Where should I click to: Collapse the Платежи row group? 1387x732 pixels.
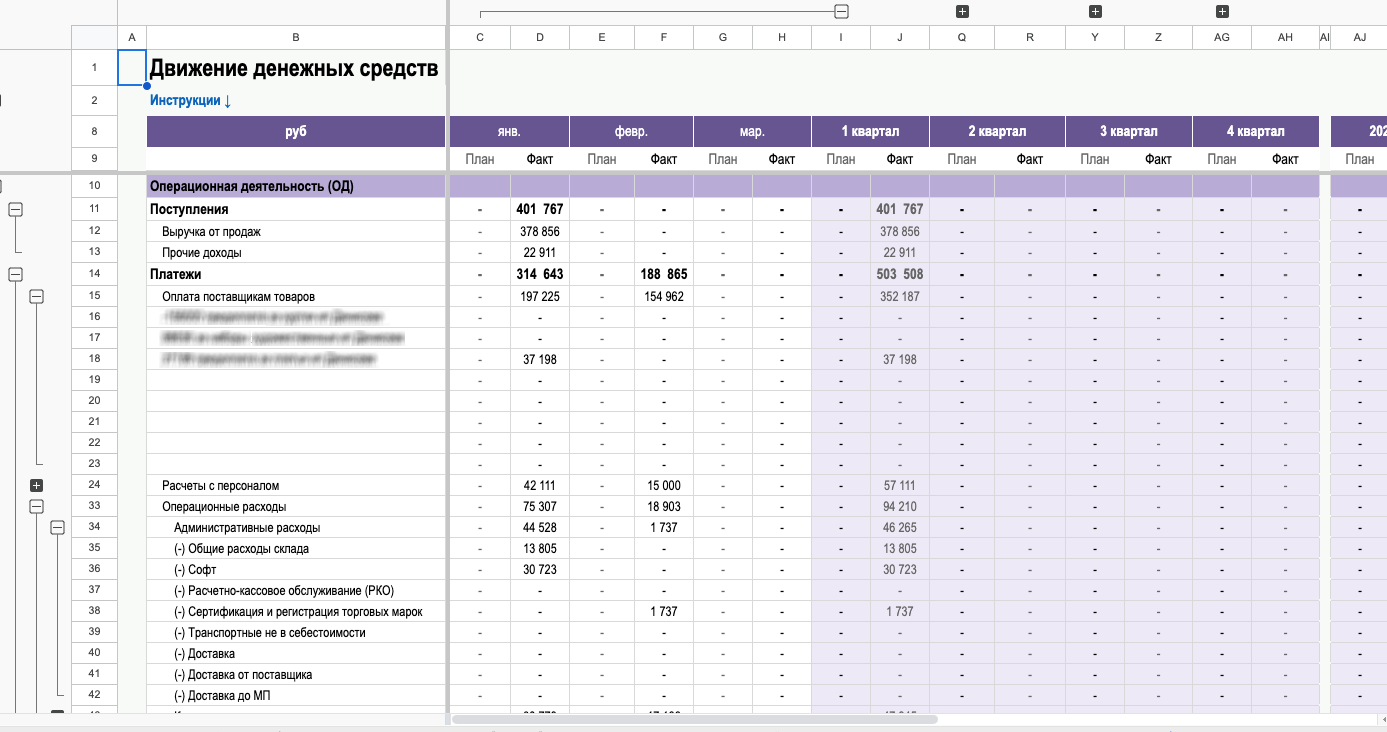click(x=16, y=274)
